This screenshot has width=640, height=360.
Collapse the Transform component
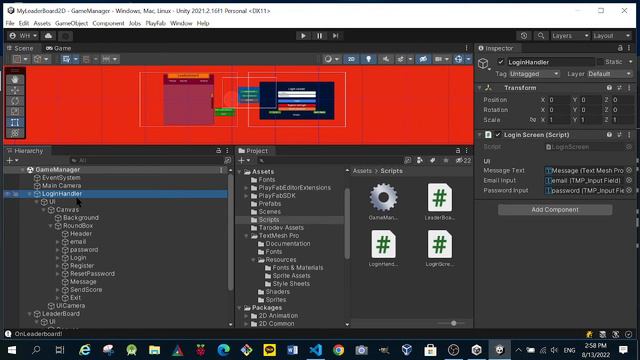click(x=480, y=88)
